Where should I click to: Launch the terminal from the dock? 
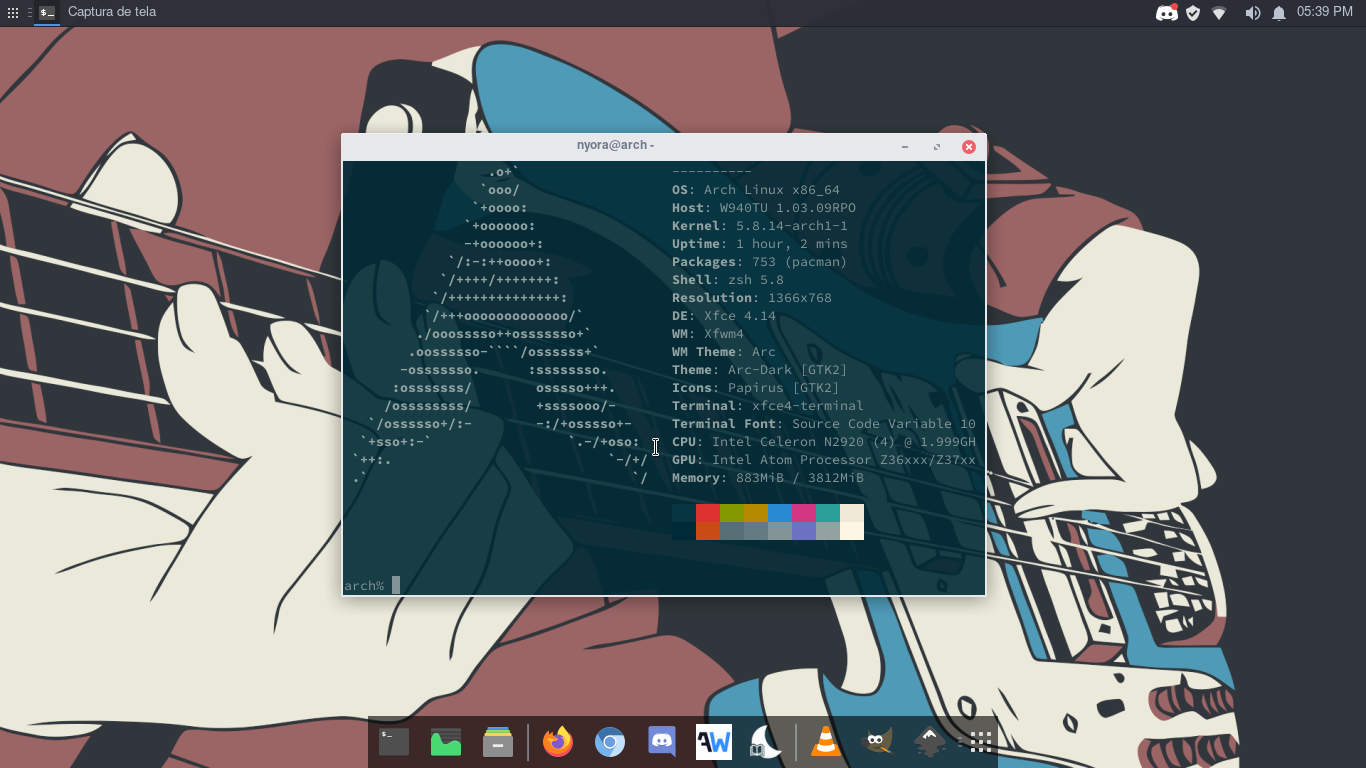(x=394, y=742)
